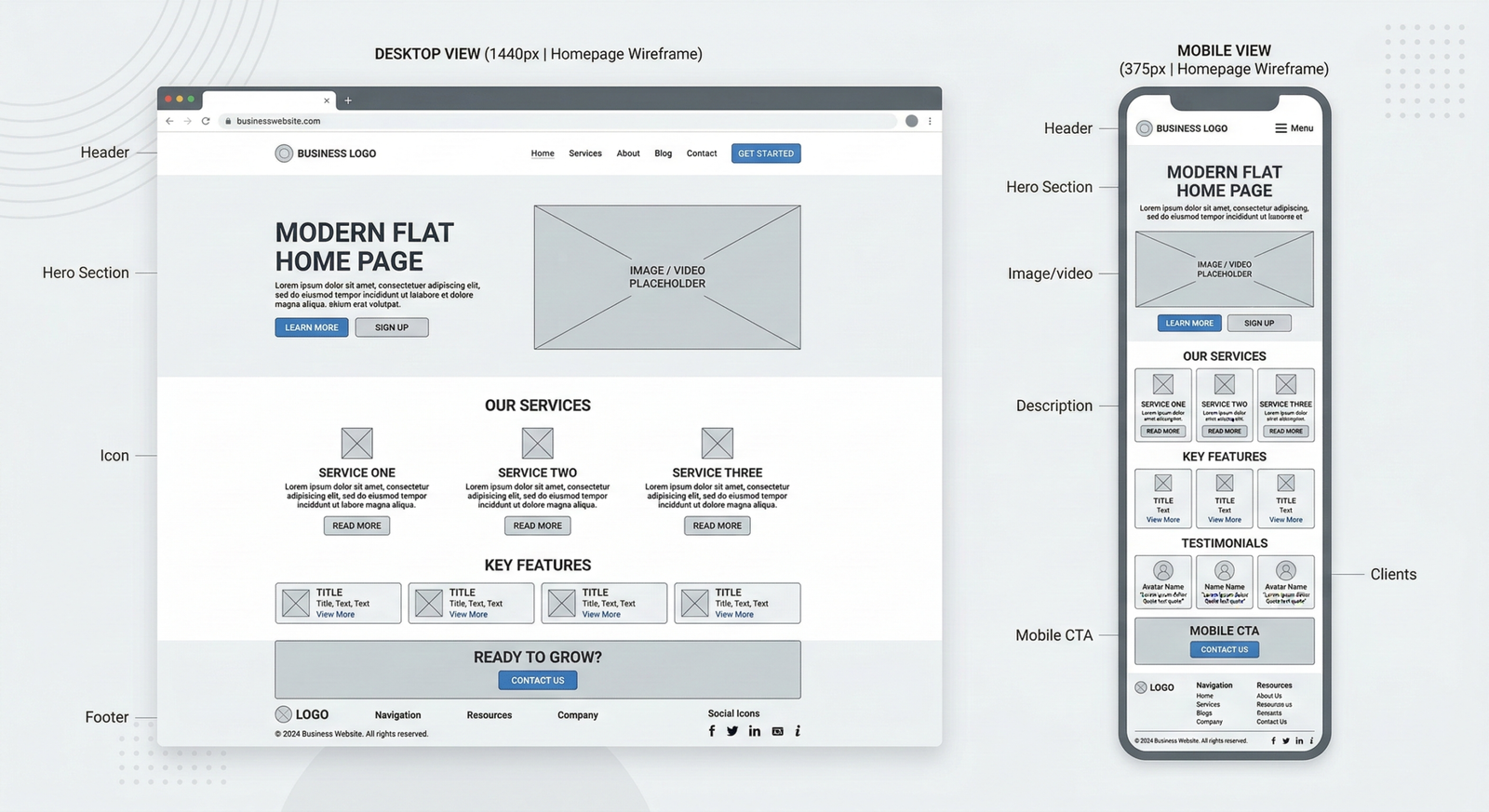Click the third avatar icon in mobile Testimonials
This screenshot has height=812, width=1489.
coord(1286,570)
